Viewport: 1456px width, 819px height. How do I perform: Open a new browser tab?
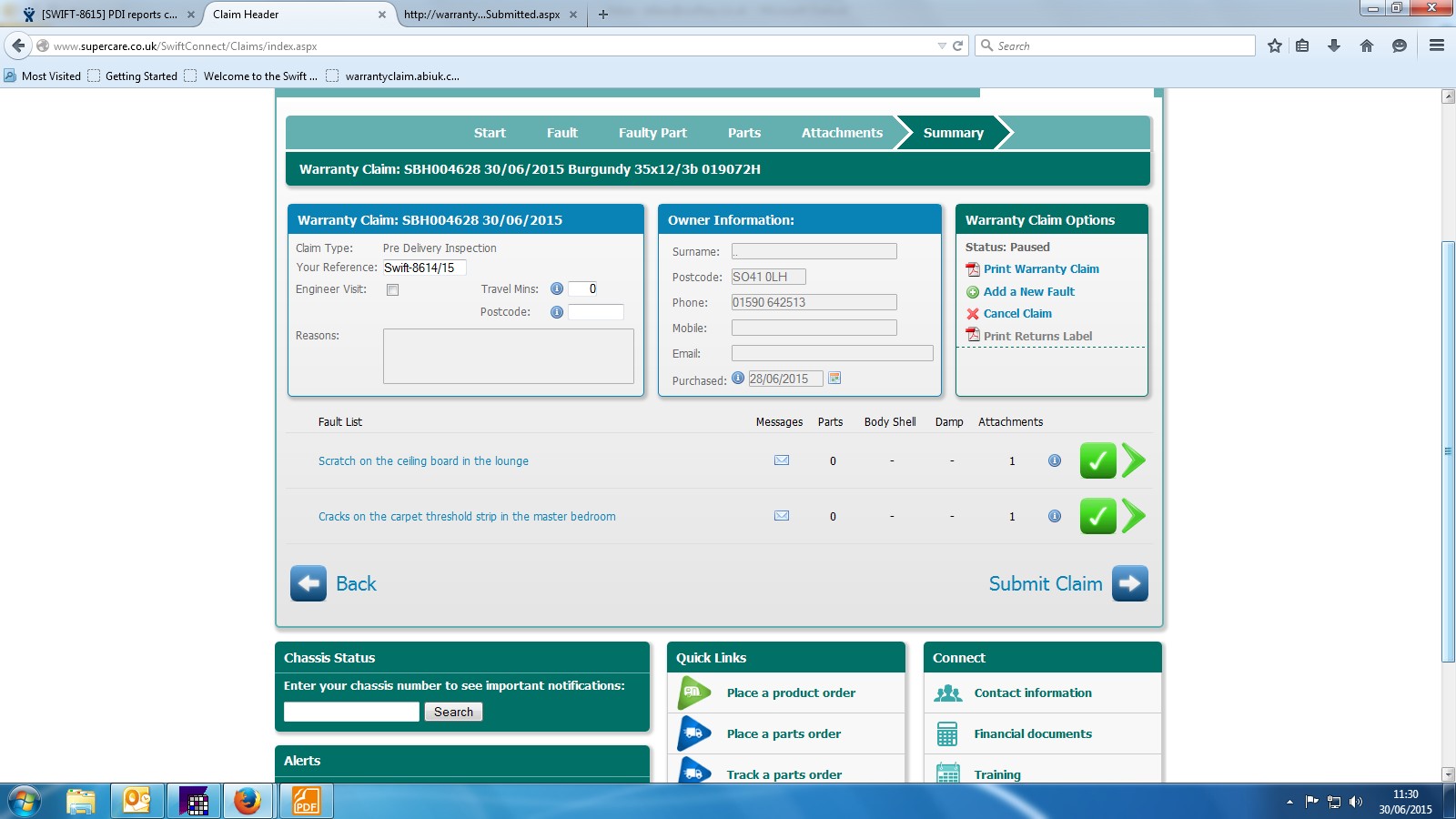tap(603, 15)
